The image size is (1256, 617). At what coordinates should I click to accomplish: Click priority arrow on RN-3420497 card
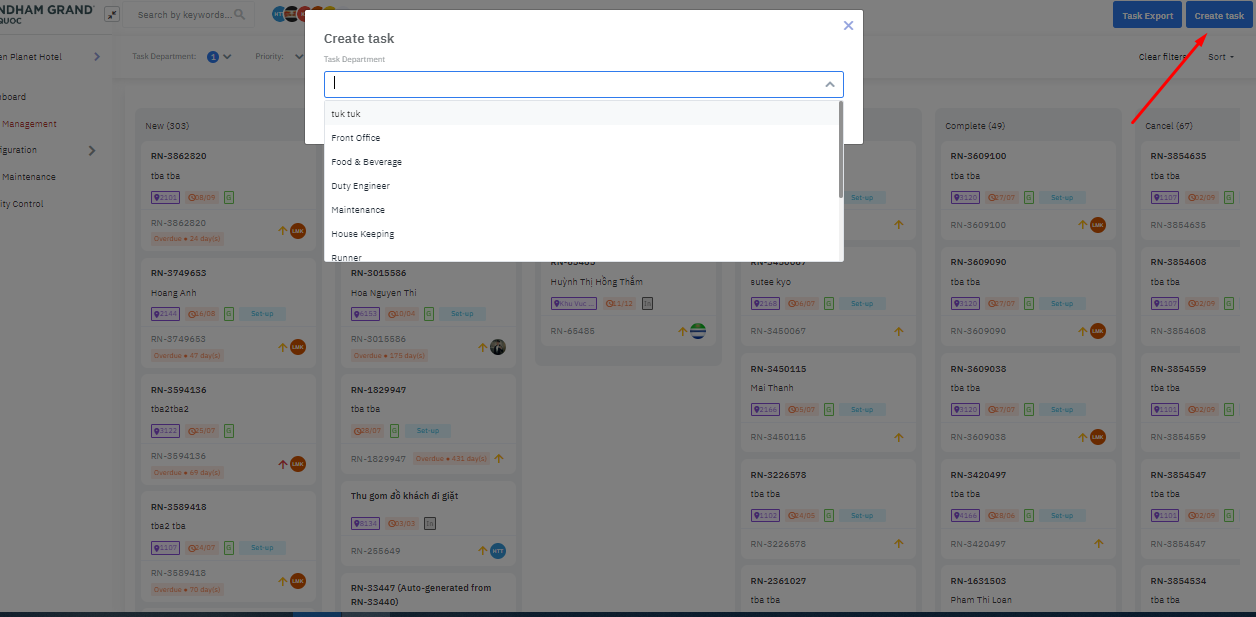coord(1098,544)
